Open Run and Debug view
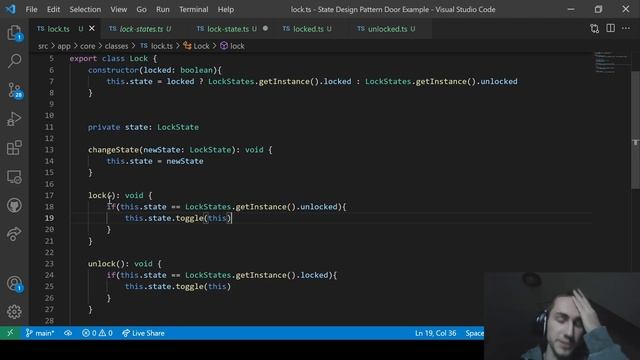The width and height of the screenshot is (640, 360). (x=14, y=119)
